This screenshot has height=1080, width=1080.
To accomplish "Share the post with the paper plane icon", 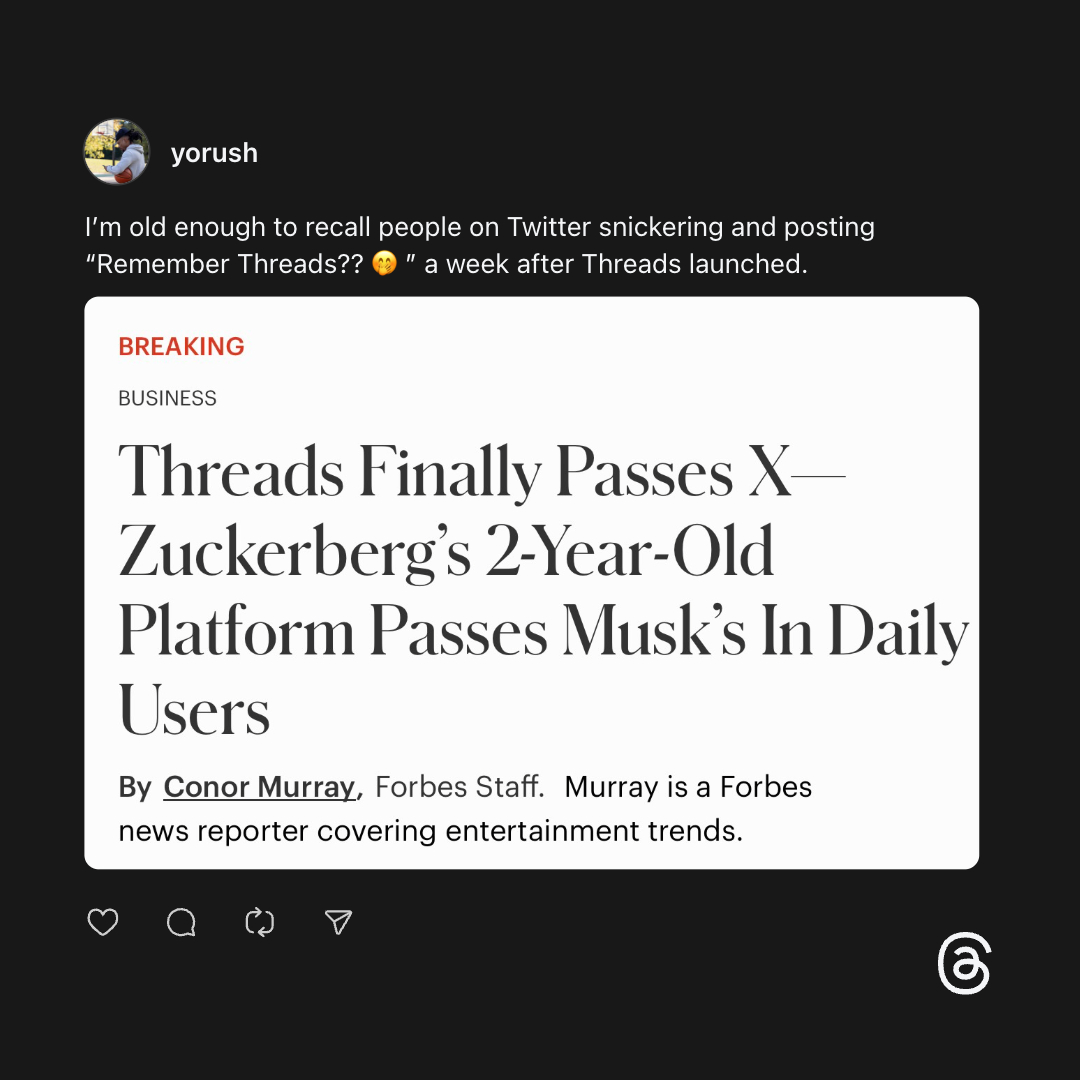I will click(339, 922).
